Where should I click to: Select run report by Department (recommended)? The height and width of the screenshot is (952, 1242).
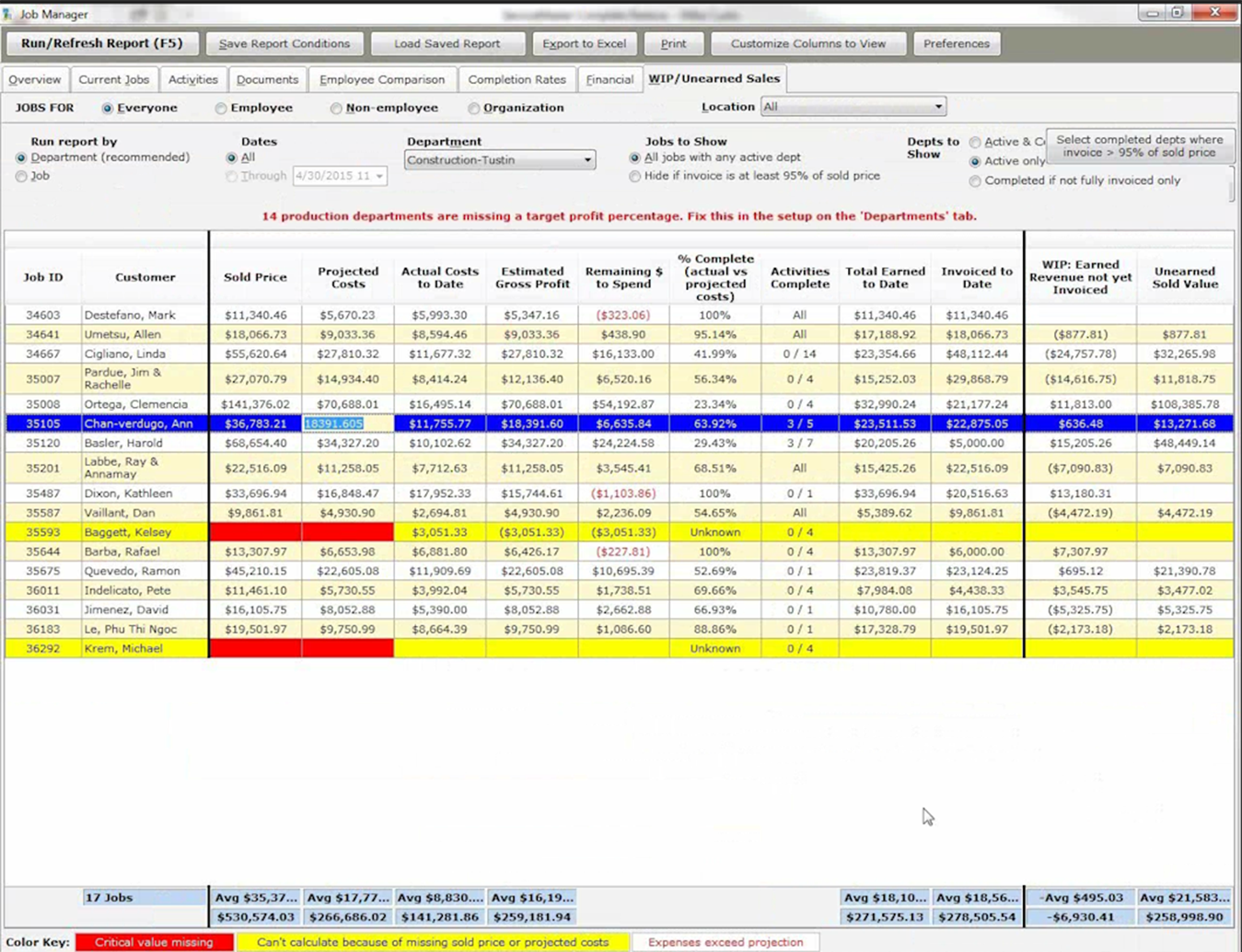(21, 158)
